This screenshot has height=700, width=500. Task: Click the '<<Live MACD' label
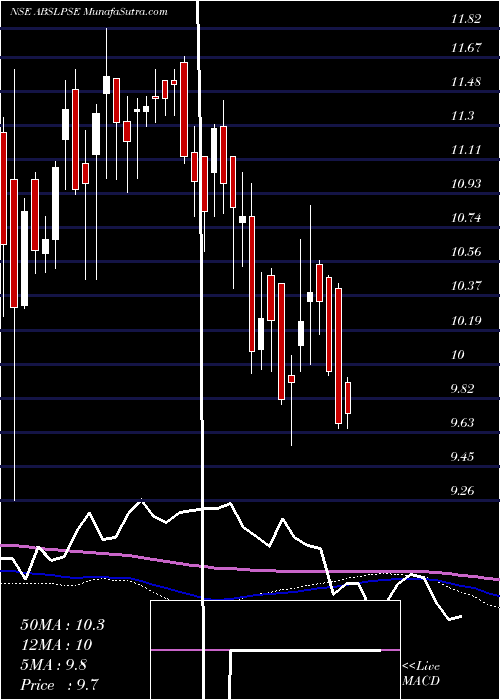click(421, 674)
